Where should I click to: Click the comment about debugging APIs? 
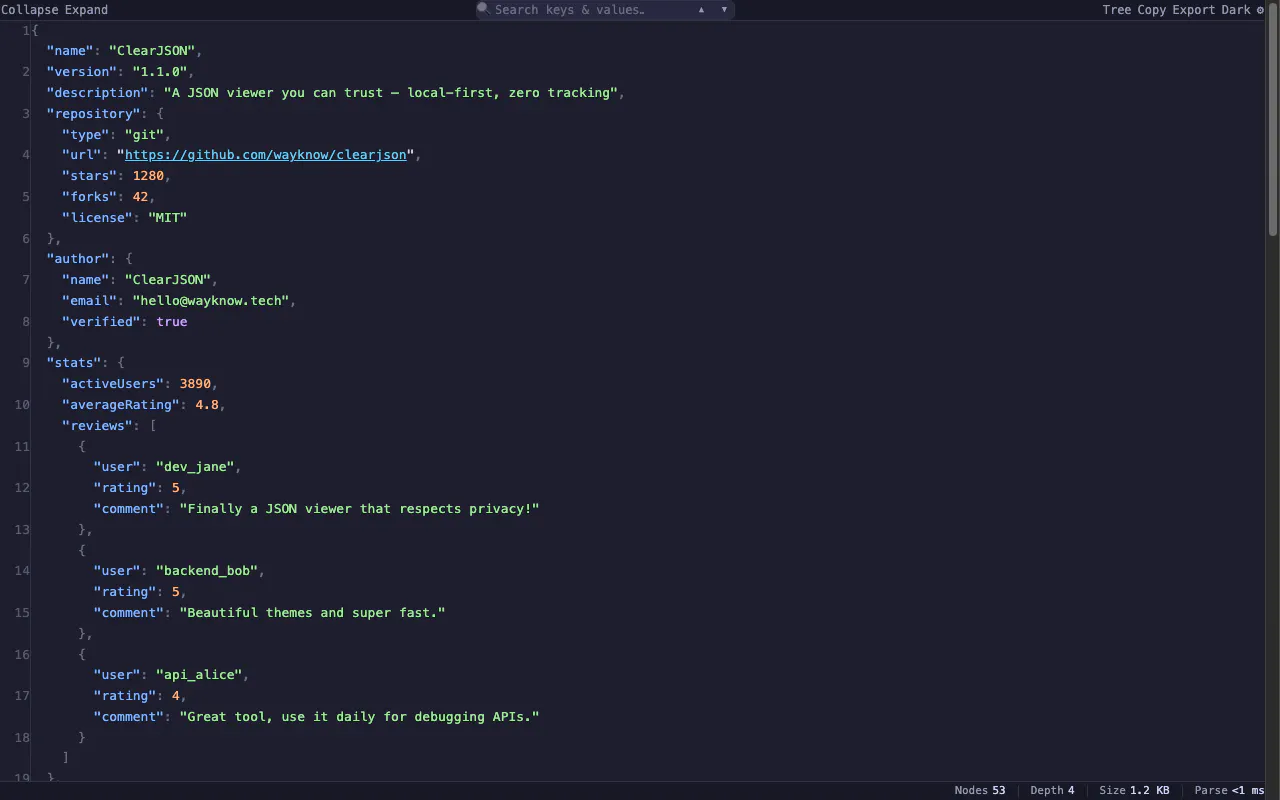(x=359, y=717)
